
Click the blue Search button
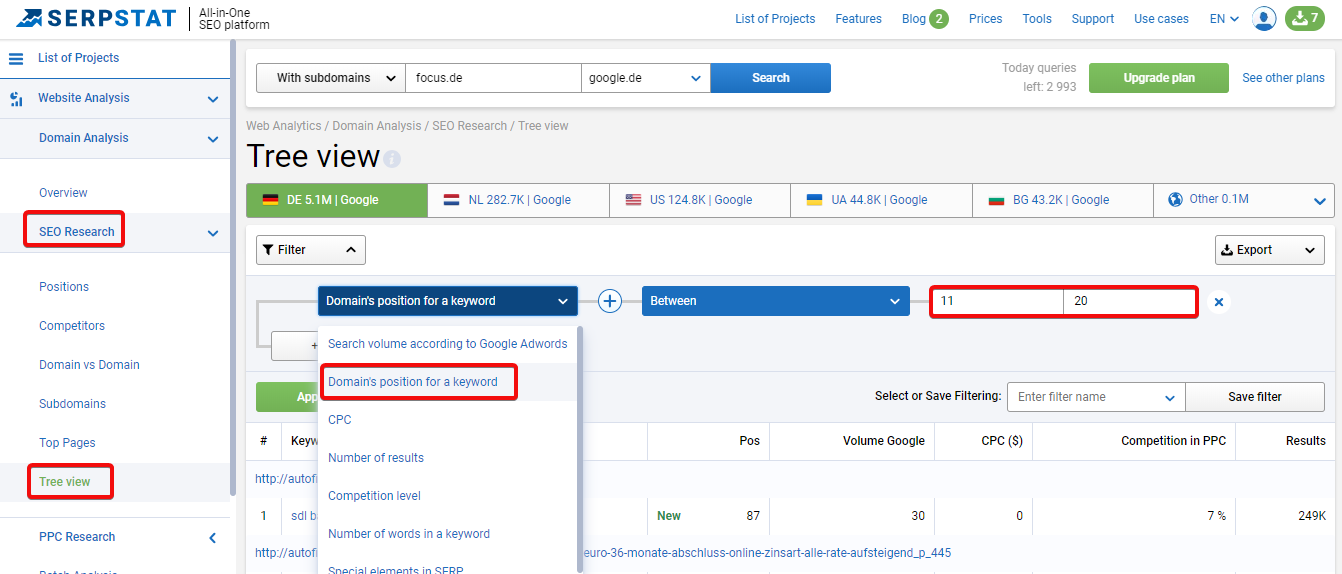pyautogui.click(x=771, y=78)
